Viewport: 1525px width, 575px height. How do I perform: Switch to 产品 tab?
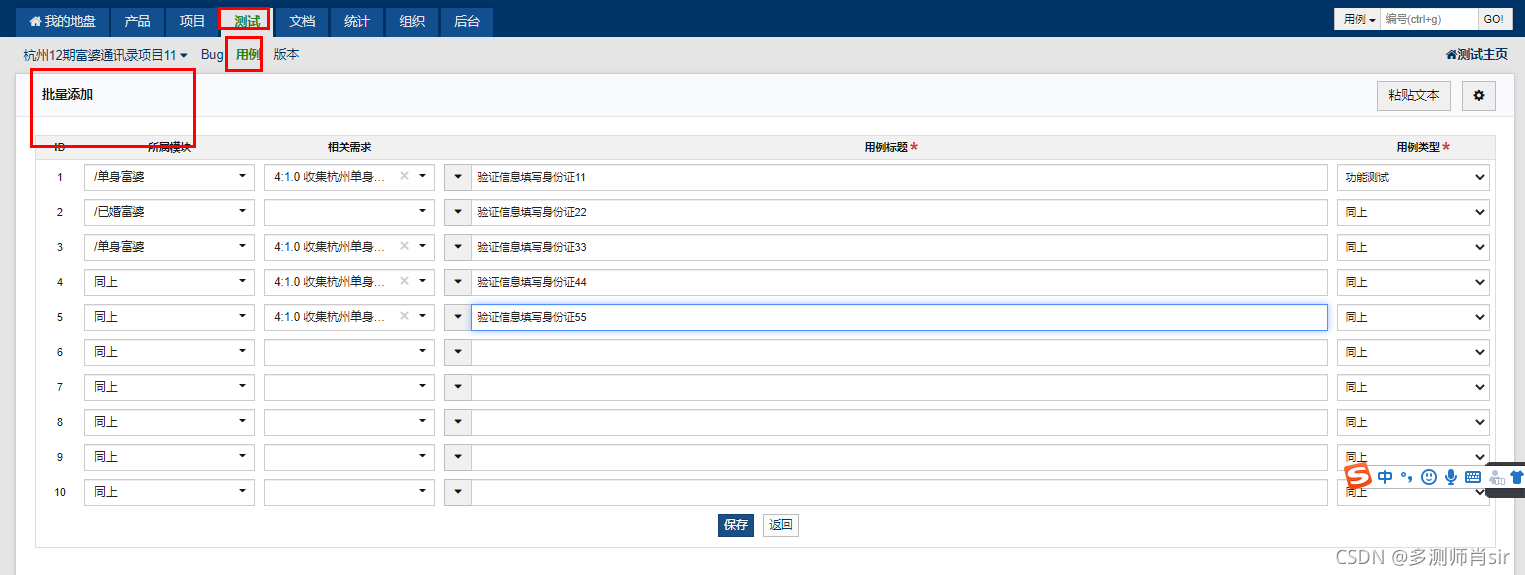click(137, 21)
